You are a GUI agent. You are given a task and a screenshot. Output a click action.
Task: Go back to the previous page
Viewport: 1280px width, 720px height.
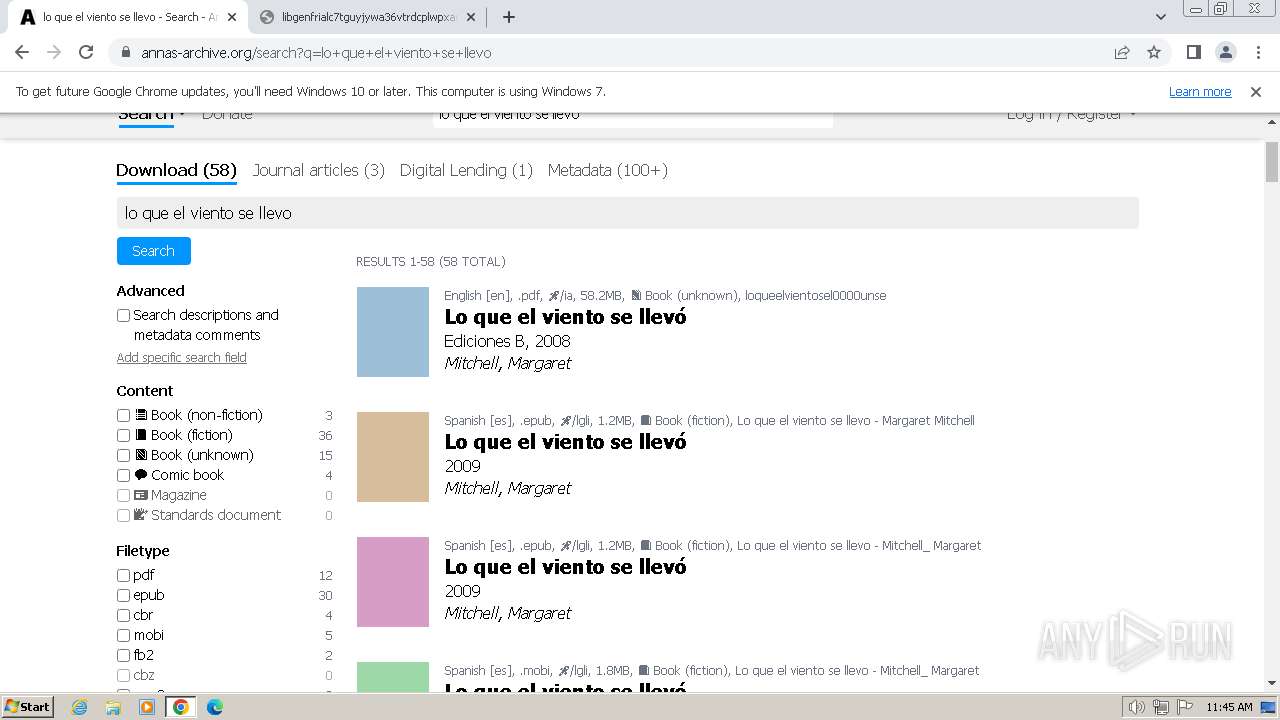coord(22,52)
